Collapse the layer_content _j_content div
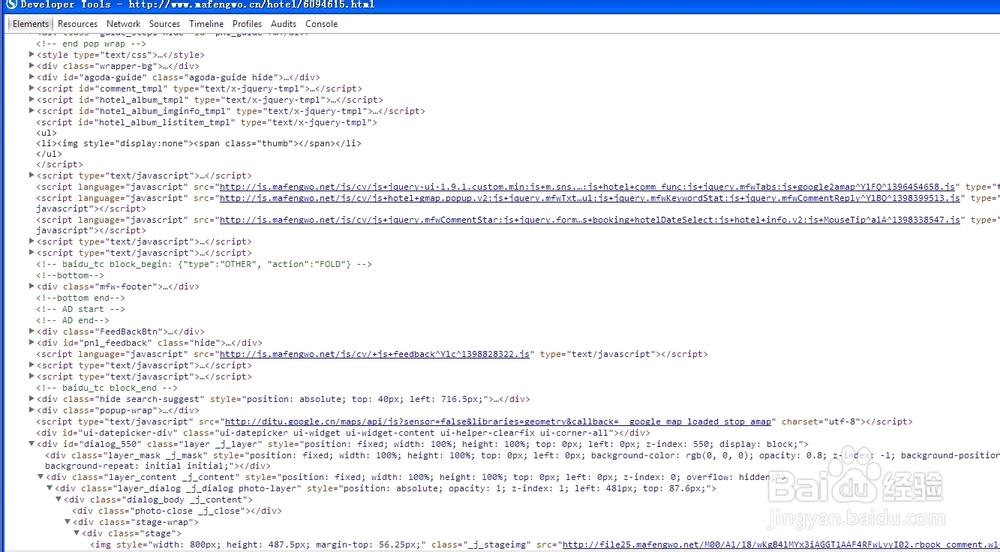The height and width of the screenshot is (552, 1000). tap(40, 477)
